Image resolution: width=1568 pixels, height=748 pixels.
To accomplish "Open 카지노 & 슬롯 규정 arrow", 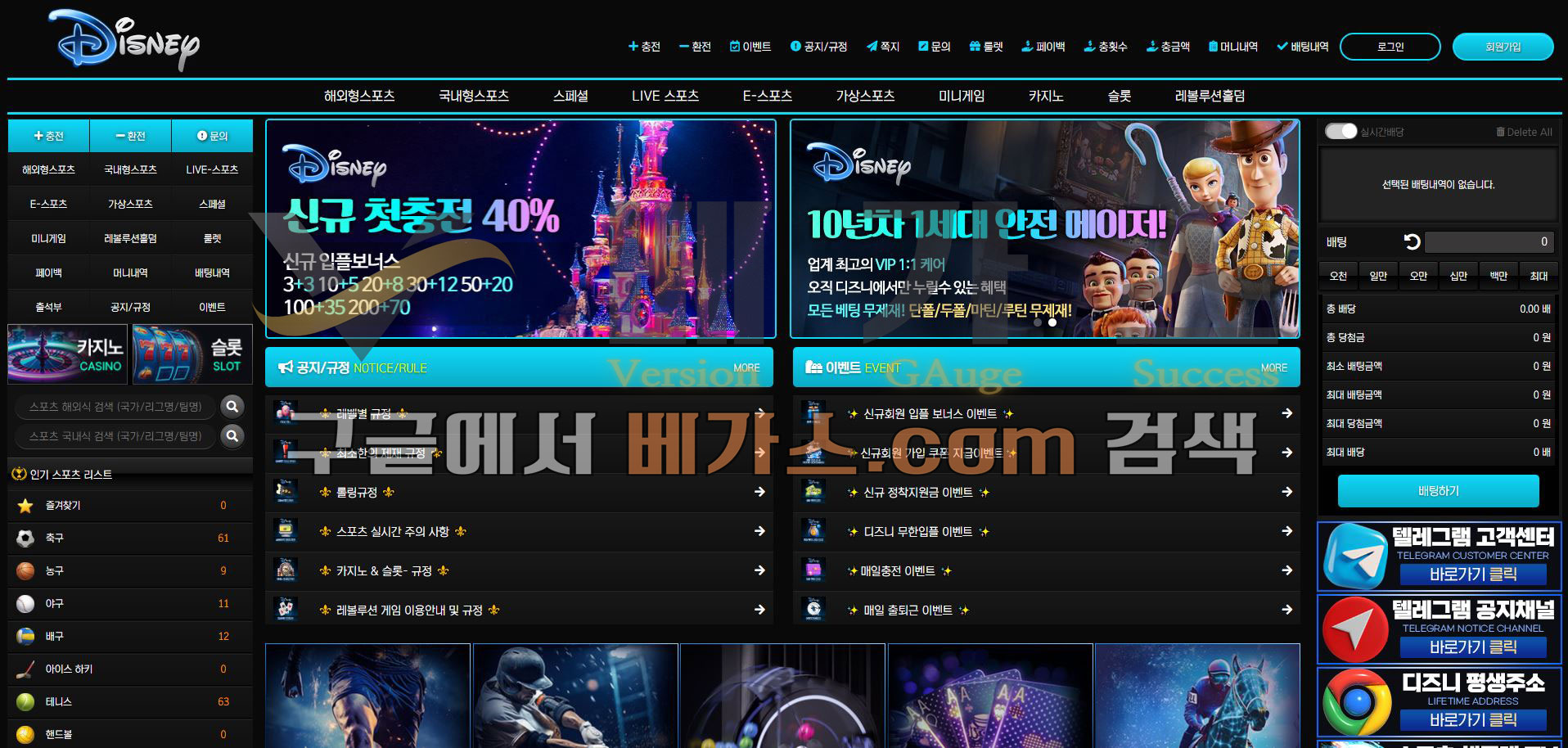I will click(759, 570).
